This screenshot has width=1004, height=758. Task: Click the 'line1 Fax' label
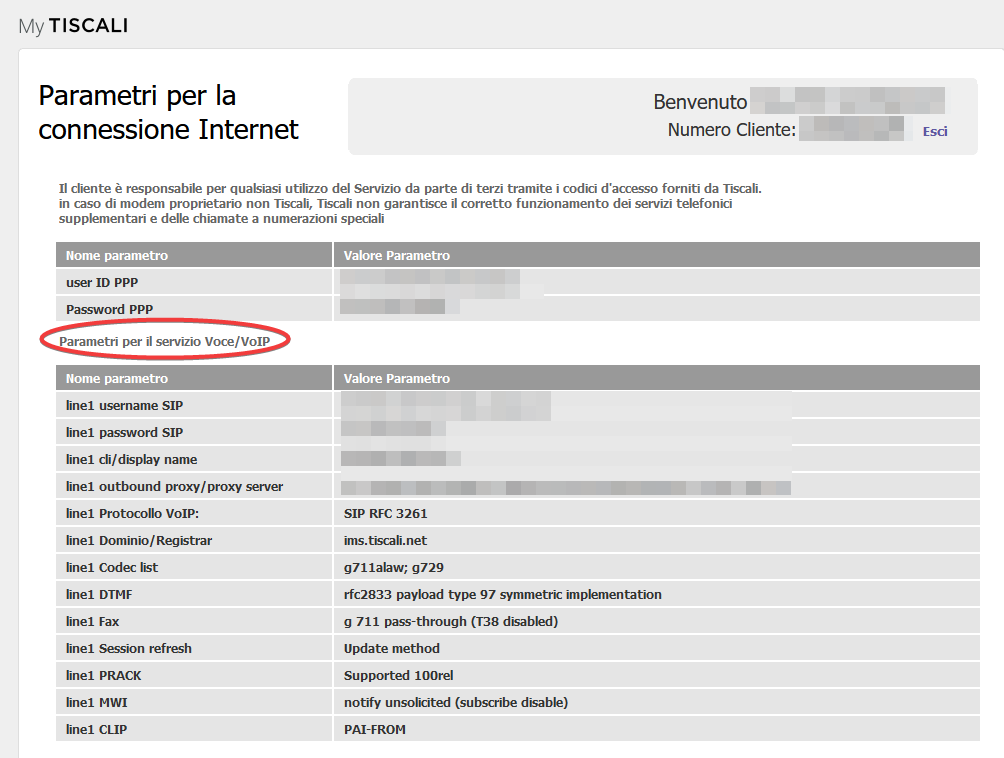(x=92, y=621)
